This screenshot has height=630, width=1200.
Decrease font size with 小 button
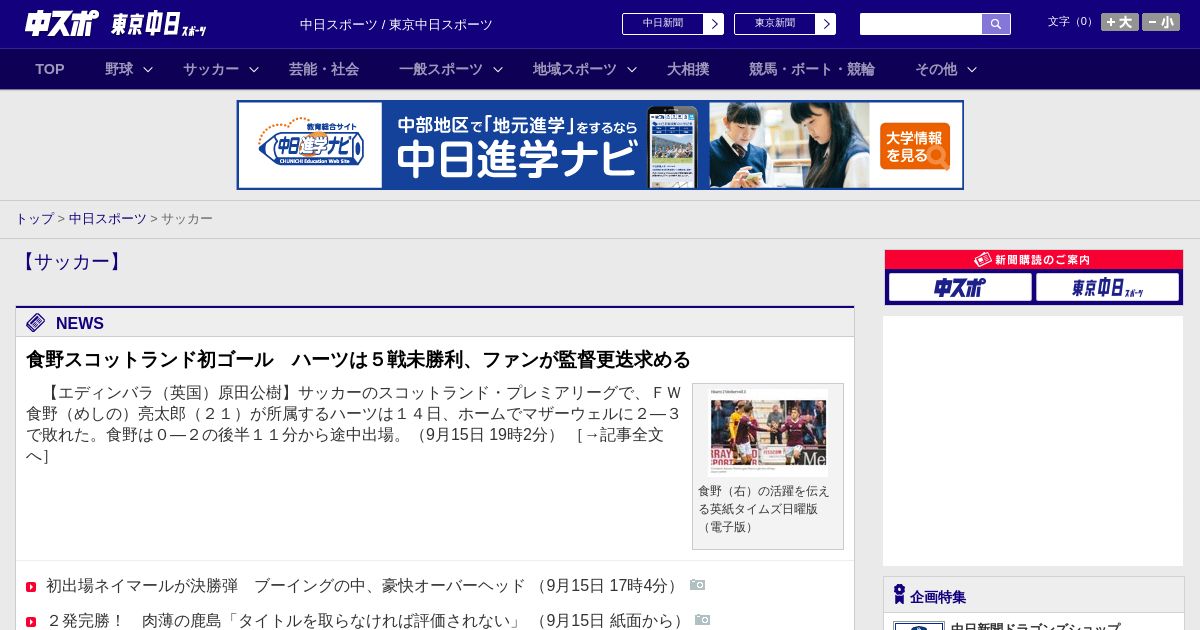pyautogui.click(x=1161, y=22)
